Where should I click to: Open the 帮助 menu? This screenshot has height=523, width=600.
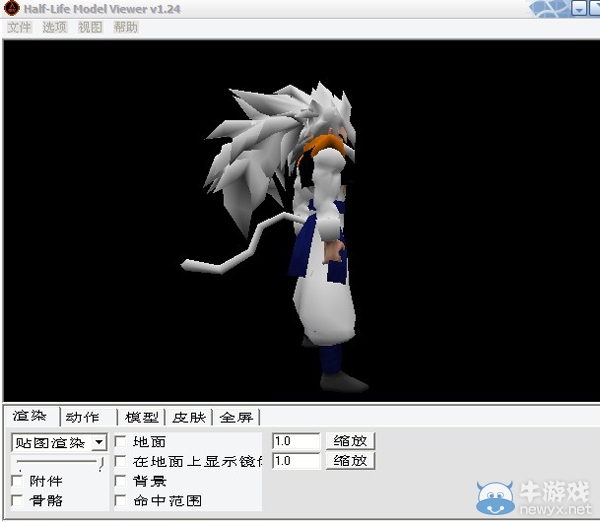pyautogui.click(x=126, y=27)
